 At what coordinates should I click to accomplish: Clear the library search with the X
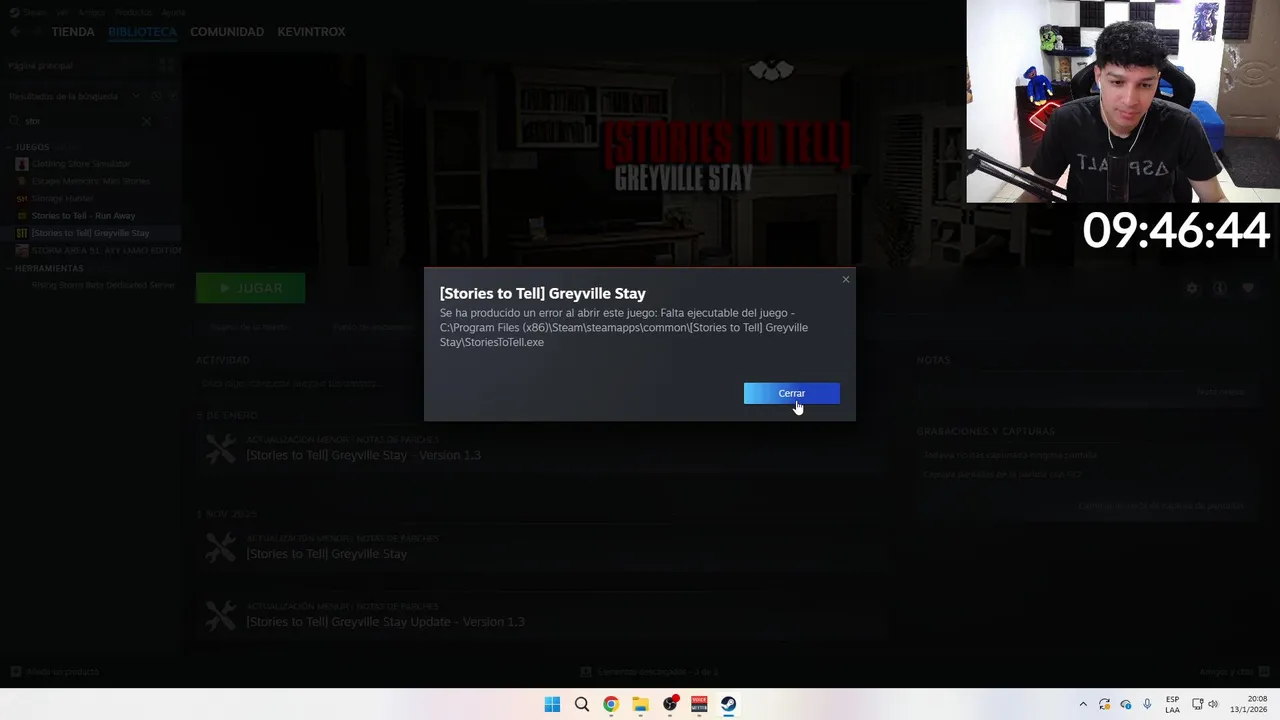[146, 121]
